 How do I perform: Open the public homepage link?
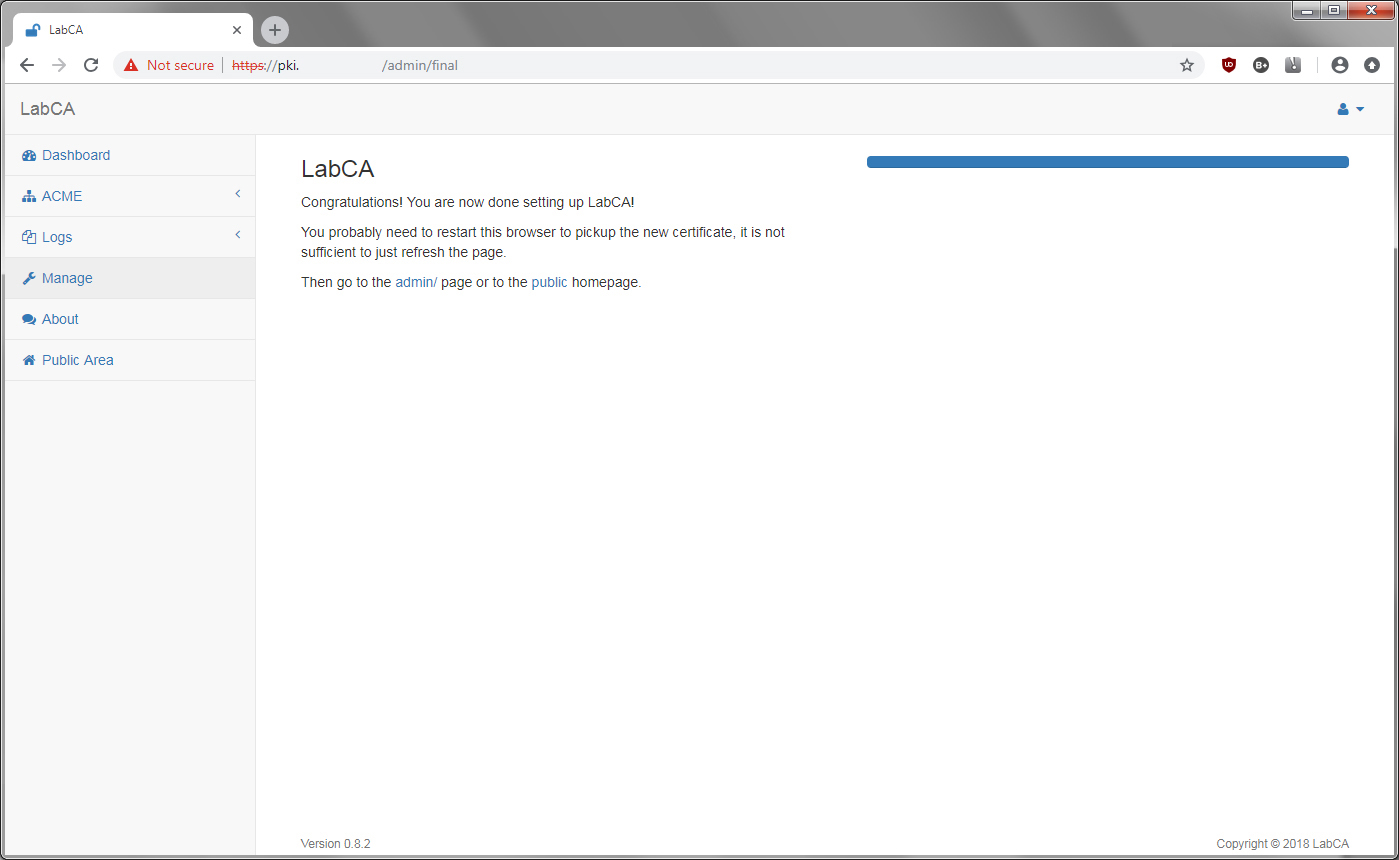tap(549, 282)
